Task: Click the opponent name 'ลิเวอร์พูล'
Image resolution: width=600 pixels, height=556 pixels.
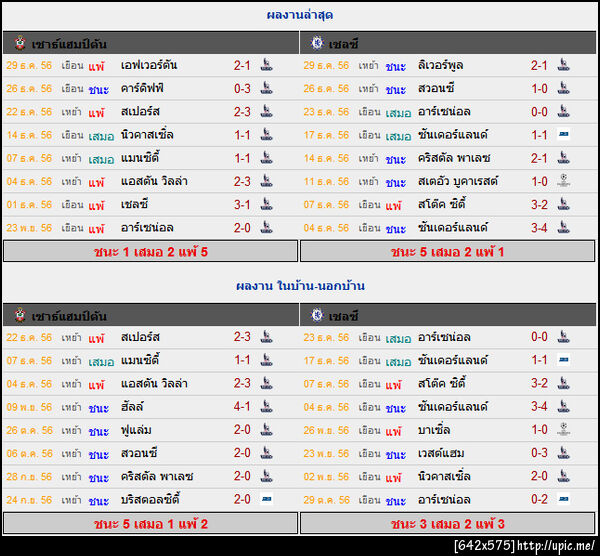Action: pos(440,65)
